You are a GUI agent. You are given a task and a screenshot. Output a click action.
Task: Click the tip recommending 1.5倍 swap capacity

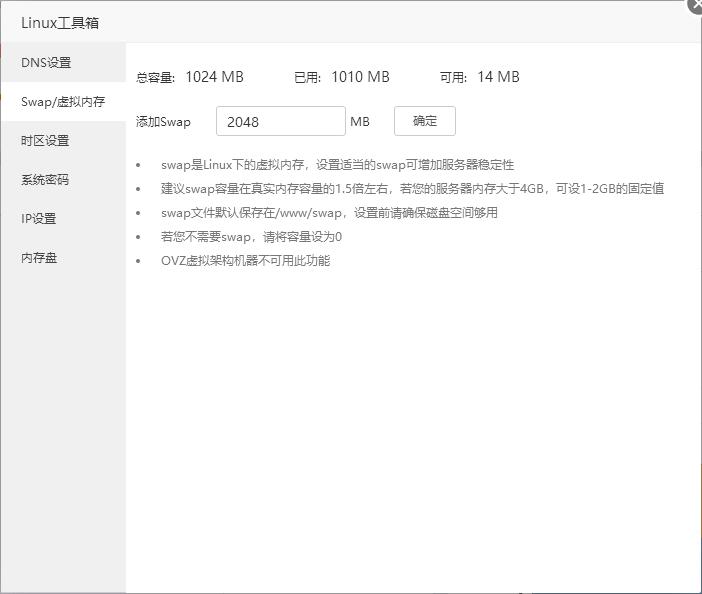(x=412, y=189)
